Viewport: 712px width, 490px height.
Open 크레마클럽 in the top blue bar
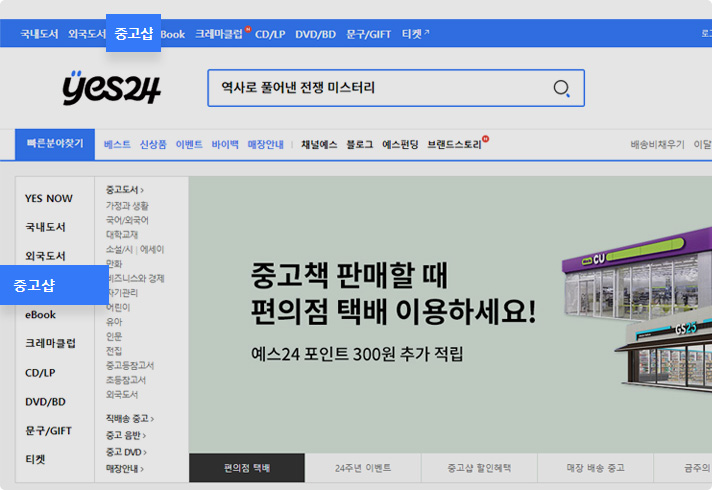[219, 34]
